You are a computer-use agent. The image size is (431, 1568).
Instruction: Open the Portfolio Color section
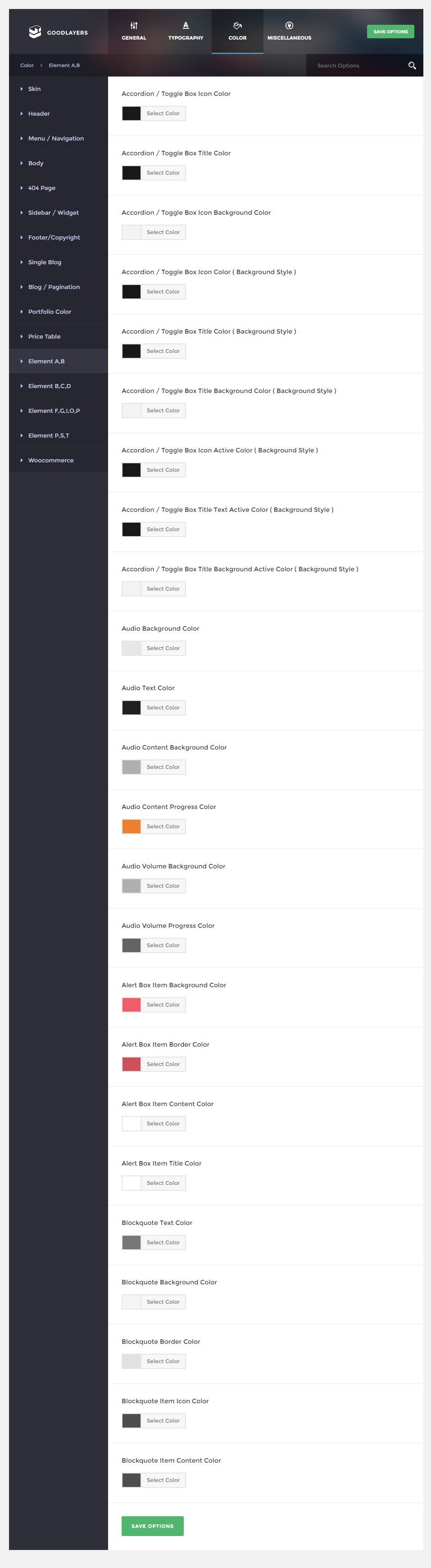tap(49, 312)
